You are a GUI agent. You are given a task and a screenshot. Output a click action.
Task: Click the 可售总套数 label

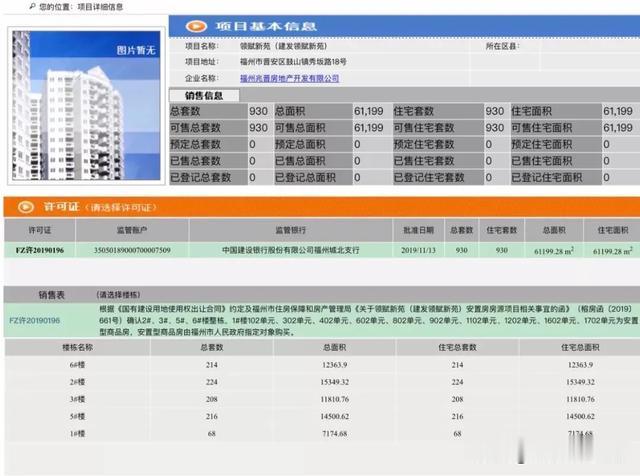pyautogui.click(x=195, y=128)
